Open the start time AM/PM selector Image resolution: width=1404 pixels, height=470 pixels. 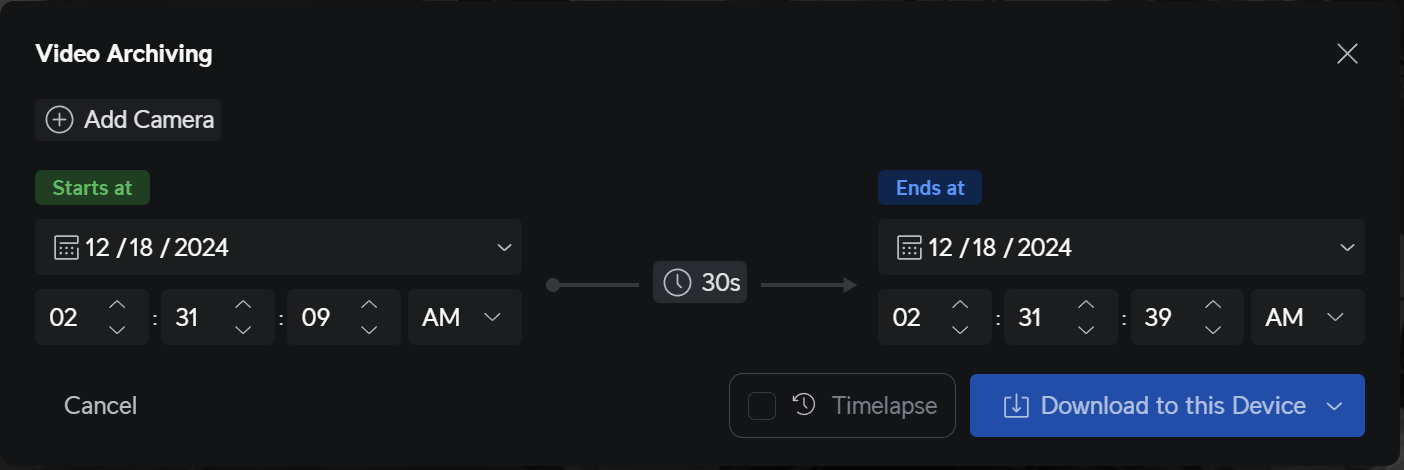464,318
